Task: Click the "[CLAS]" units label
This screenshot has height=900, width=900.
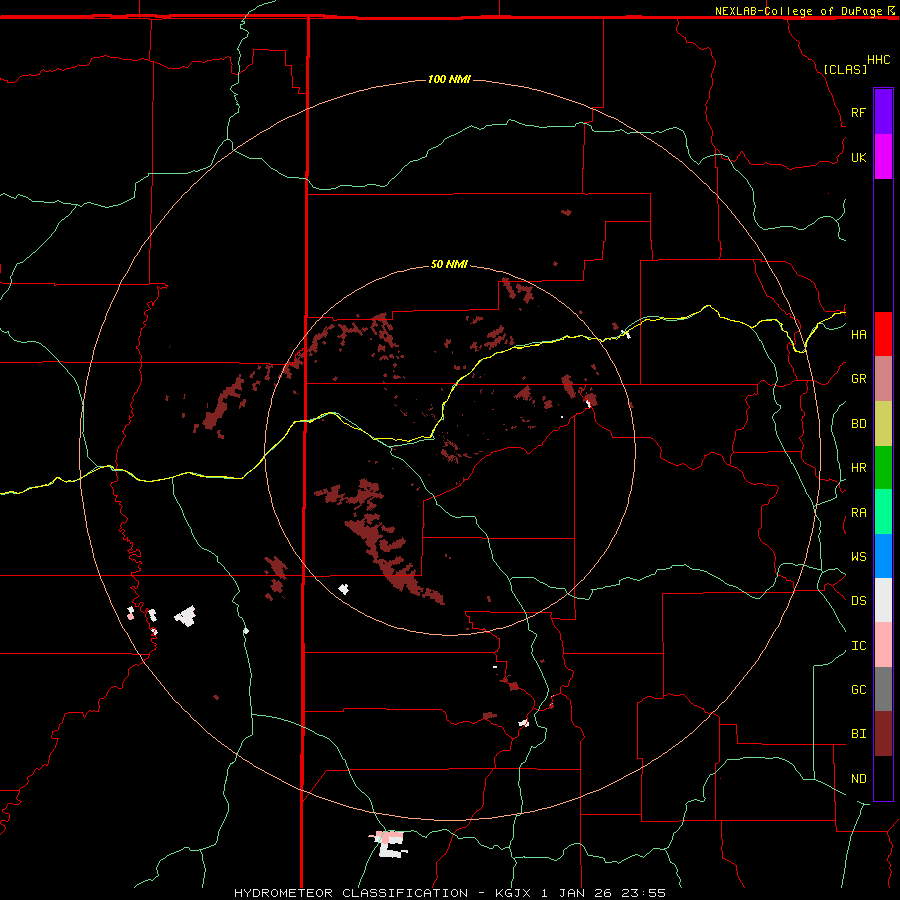Action: pos(845,69)
